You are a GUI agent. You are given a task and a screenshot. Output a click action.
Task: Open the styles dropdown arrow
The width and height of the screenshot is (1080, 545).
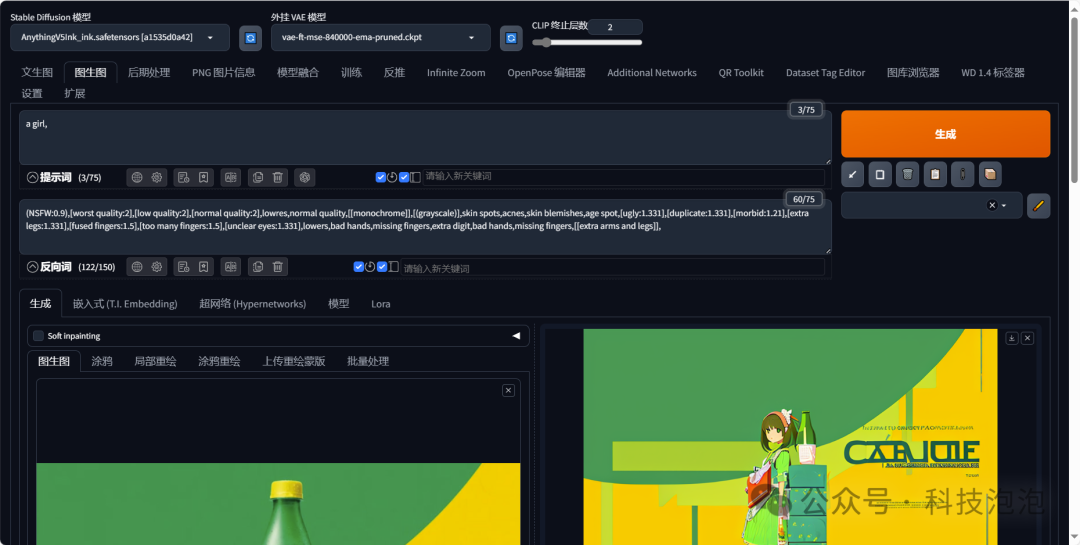pos(1004,205)
